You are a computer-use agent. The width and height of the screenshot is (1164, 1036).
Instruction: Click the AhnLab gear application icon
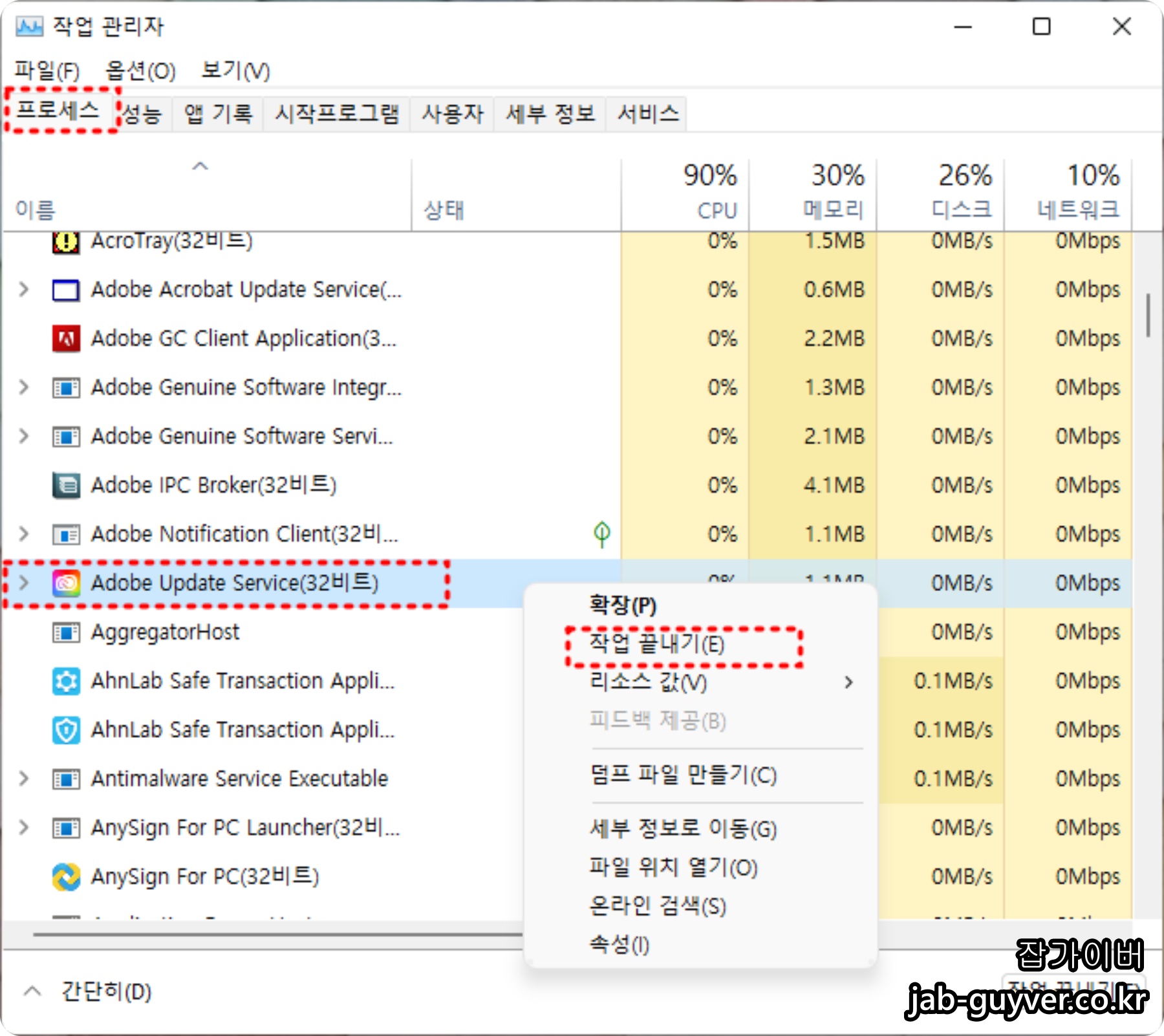click(66, 682)
